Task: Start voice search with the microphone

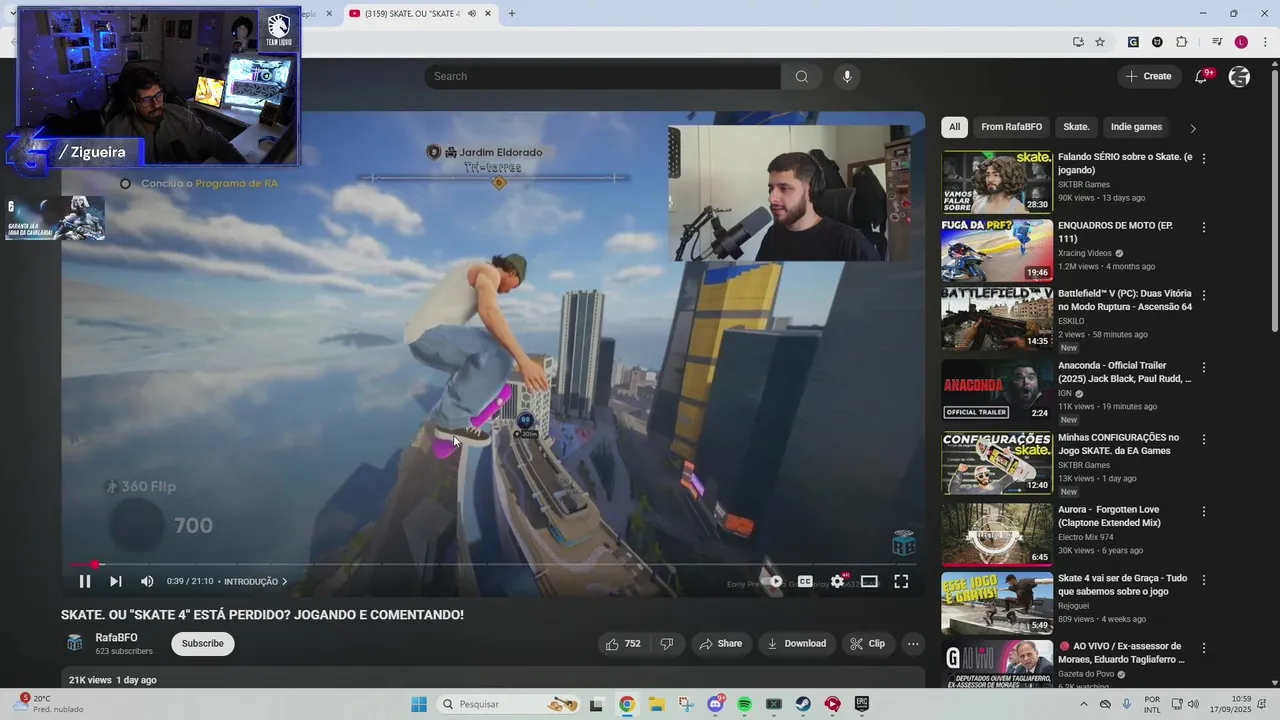Action: click(847, 76)
